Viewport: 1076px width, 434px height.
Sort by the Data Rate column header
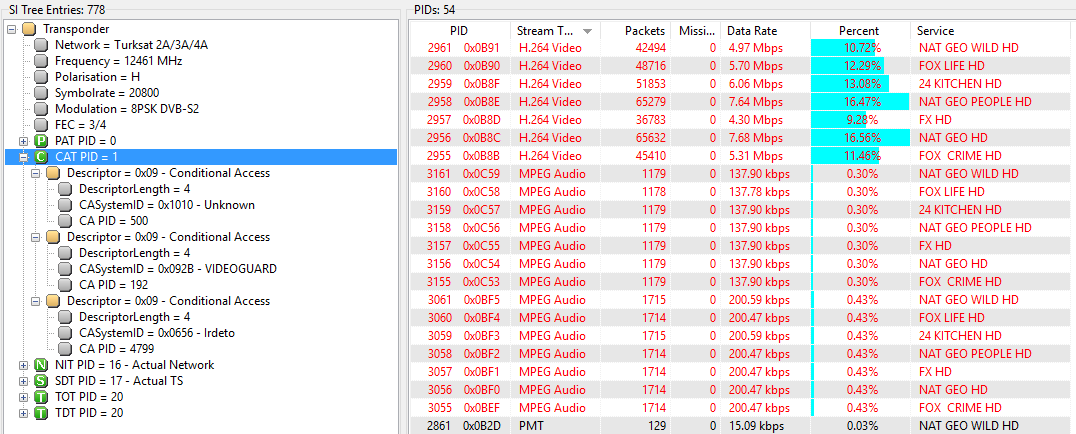pyautogui.click(x=765, y=31)
